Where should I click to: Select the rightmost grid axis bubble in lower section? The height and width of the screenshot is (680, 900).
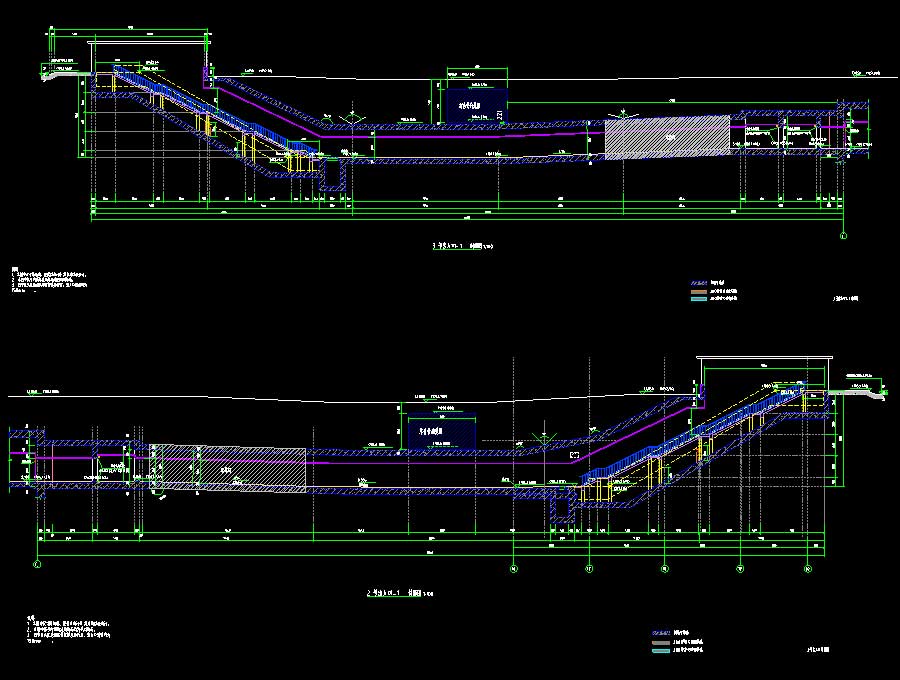pos(808,567)
